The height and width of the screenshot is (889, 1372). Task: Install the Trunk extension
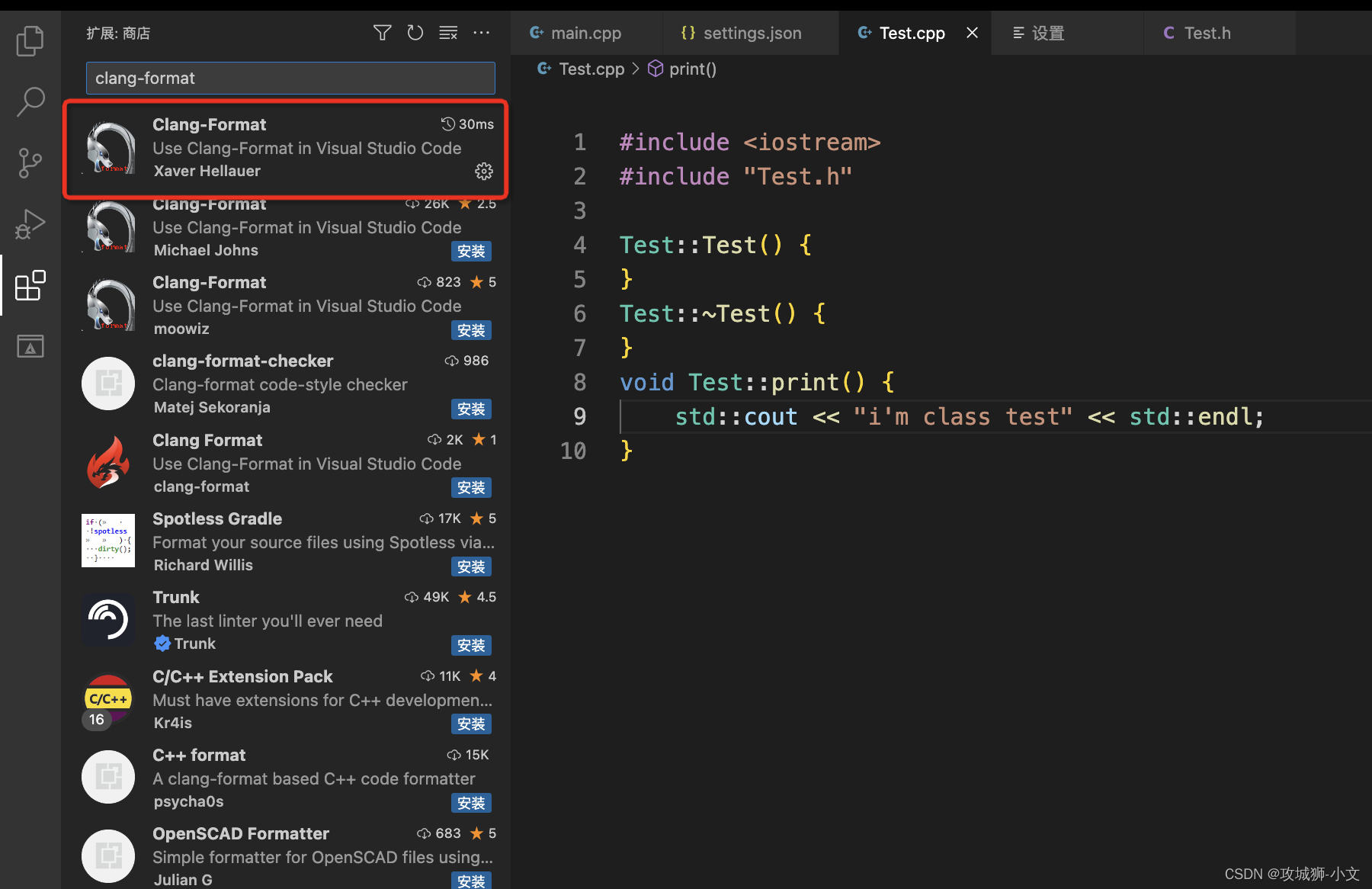pos(471,645)
